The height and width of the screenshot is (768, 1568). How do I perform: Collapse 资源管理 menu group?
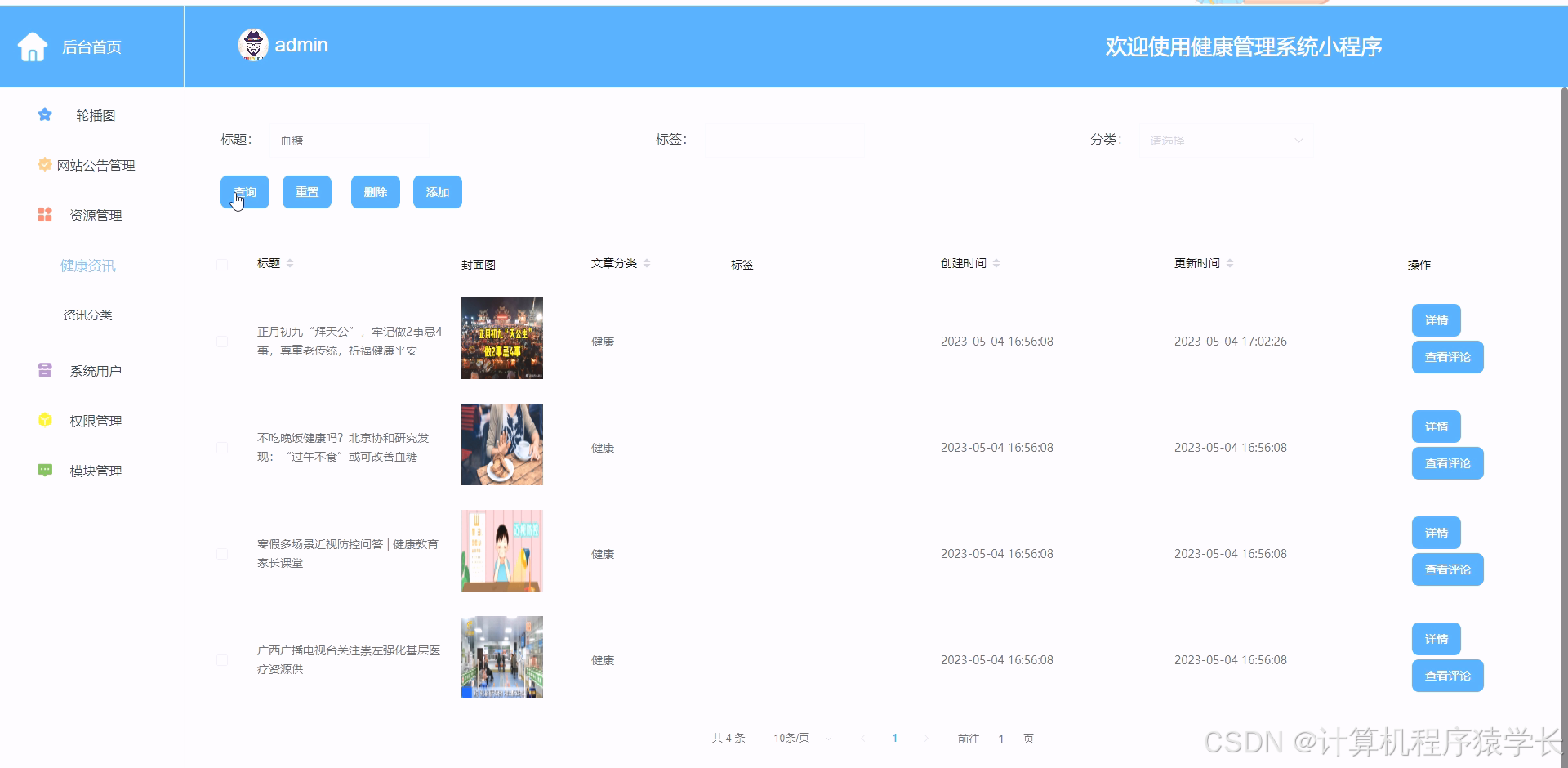[96, 215]
